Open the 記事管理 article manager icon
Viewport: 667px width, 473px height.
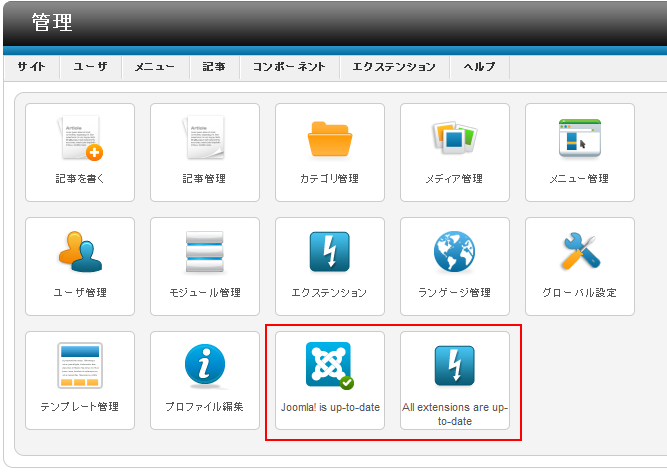[x=204, y=137]
